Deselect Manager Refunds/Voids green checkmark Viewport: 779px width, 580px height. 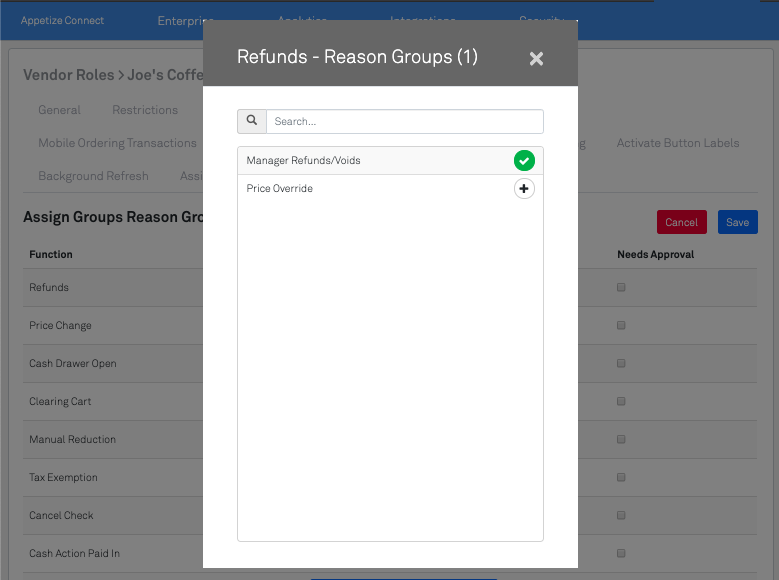coord(524,160)
